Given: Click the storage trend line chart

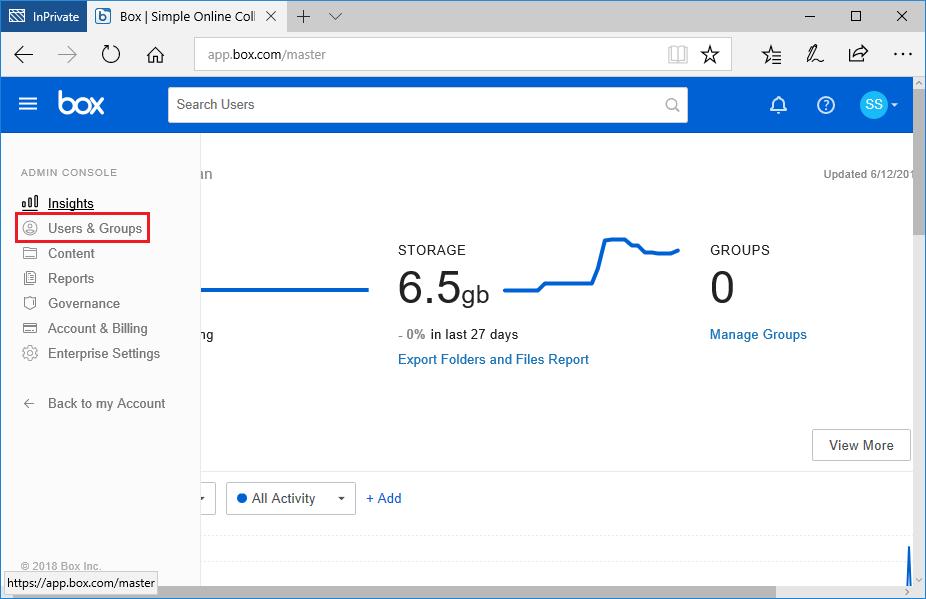Looking at the screenshot, I should (591, 264).
